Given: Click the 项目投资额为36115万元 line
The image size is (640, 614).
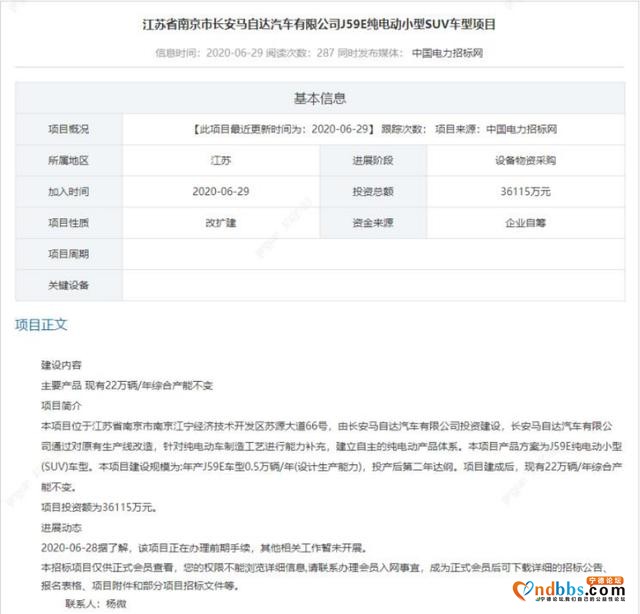Looking at the screenshot, I should click(x=99, y=507).
